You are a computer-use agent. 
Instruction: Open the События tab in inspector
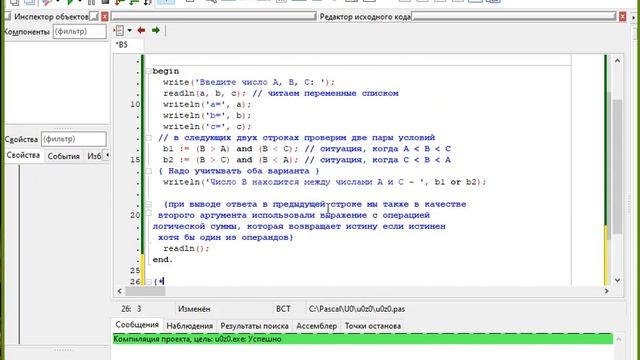(63, 156)
